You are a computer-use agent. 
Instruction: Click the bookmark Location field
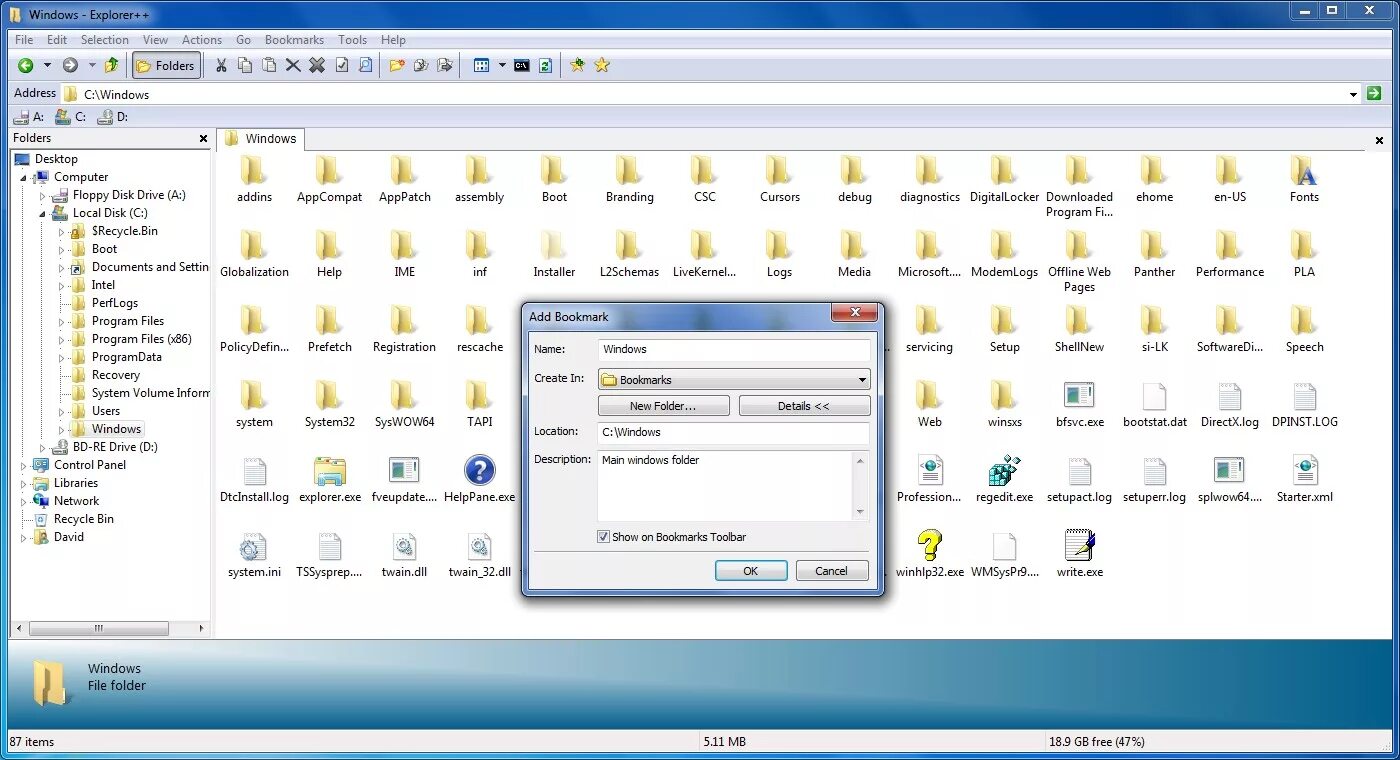click(734, 432)
